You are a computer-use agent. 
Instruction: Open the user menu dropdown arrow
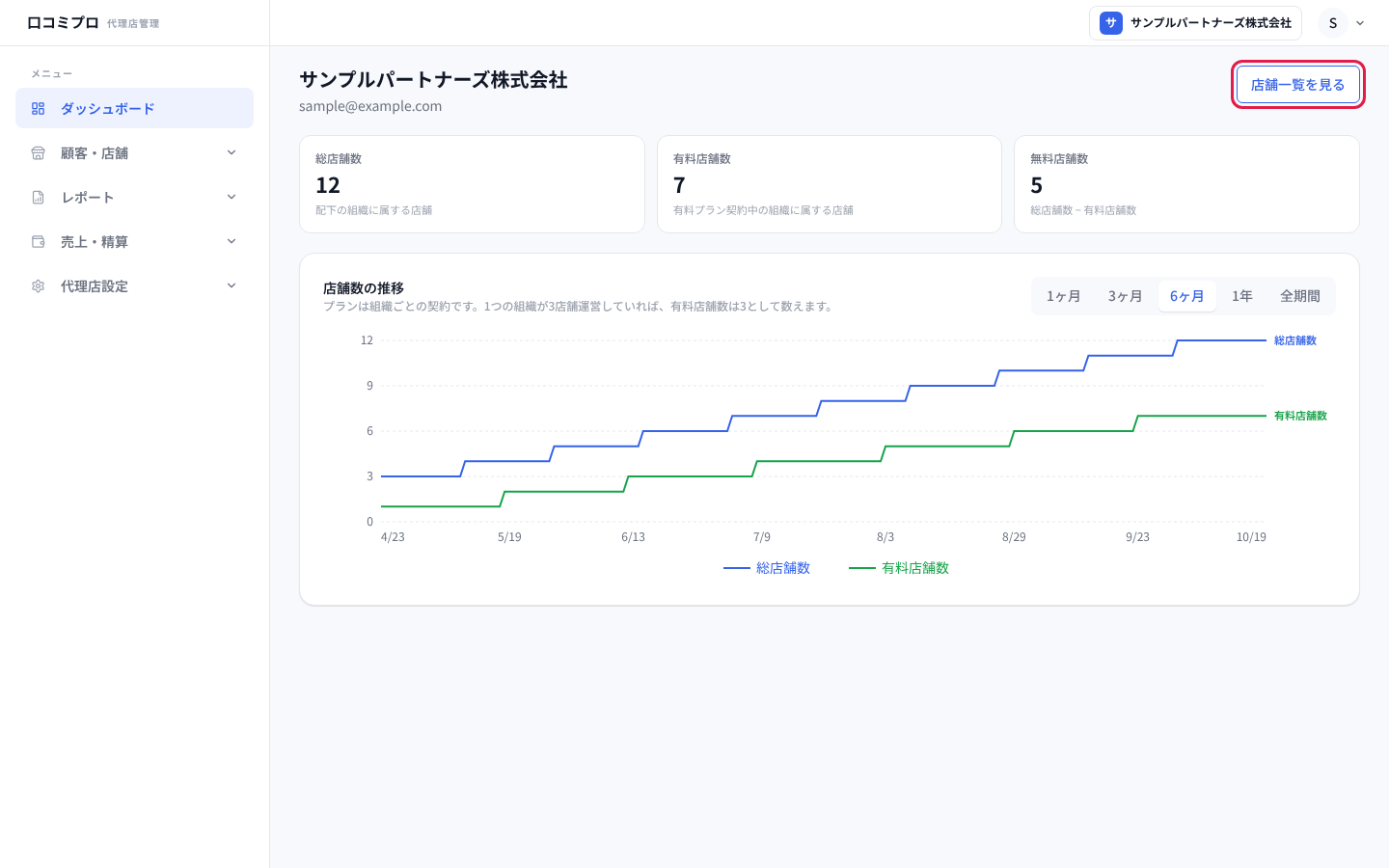(1360, 23)
